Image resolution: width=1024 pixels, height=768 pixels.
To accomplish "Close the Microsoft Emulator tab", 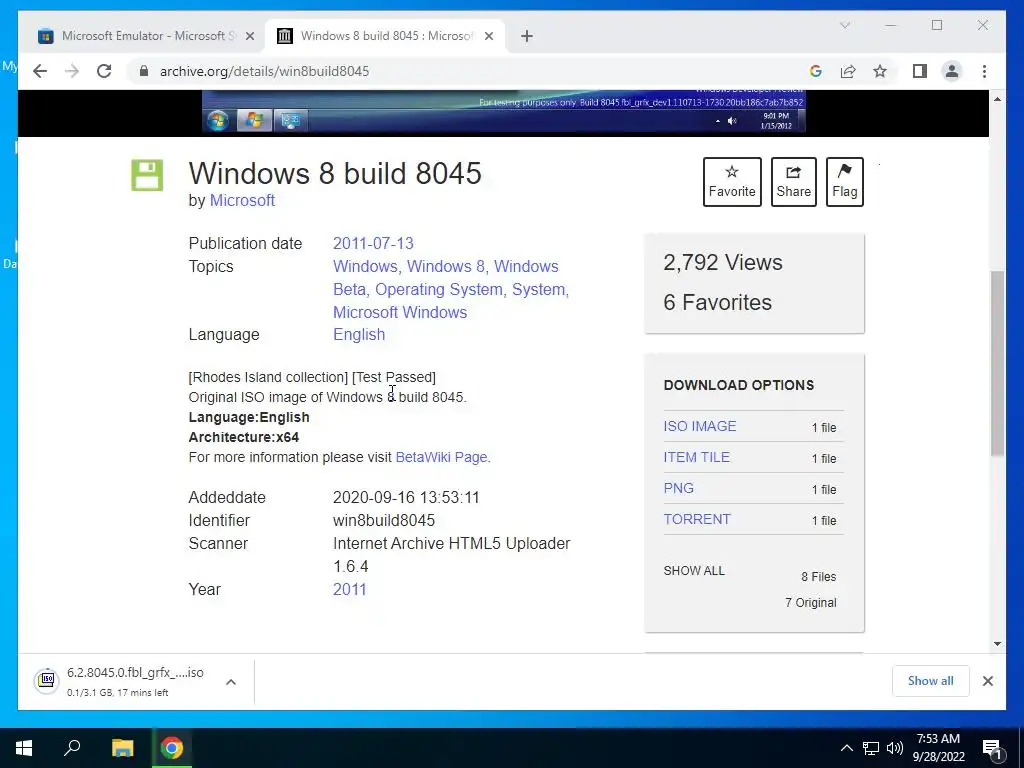I will pos(249,36).
